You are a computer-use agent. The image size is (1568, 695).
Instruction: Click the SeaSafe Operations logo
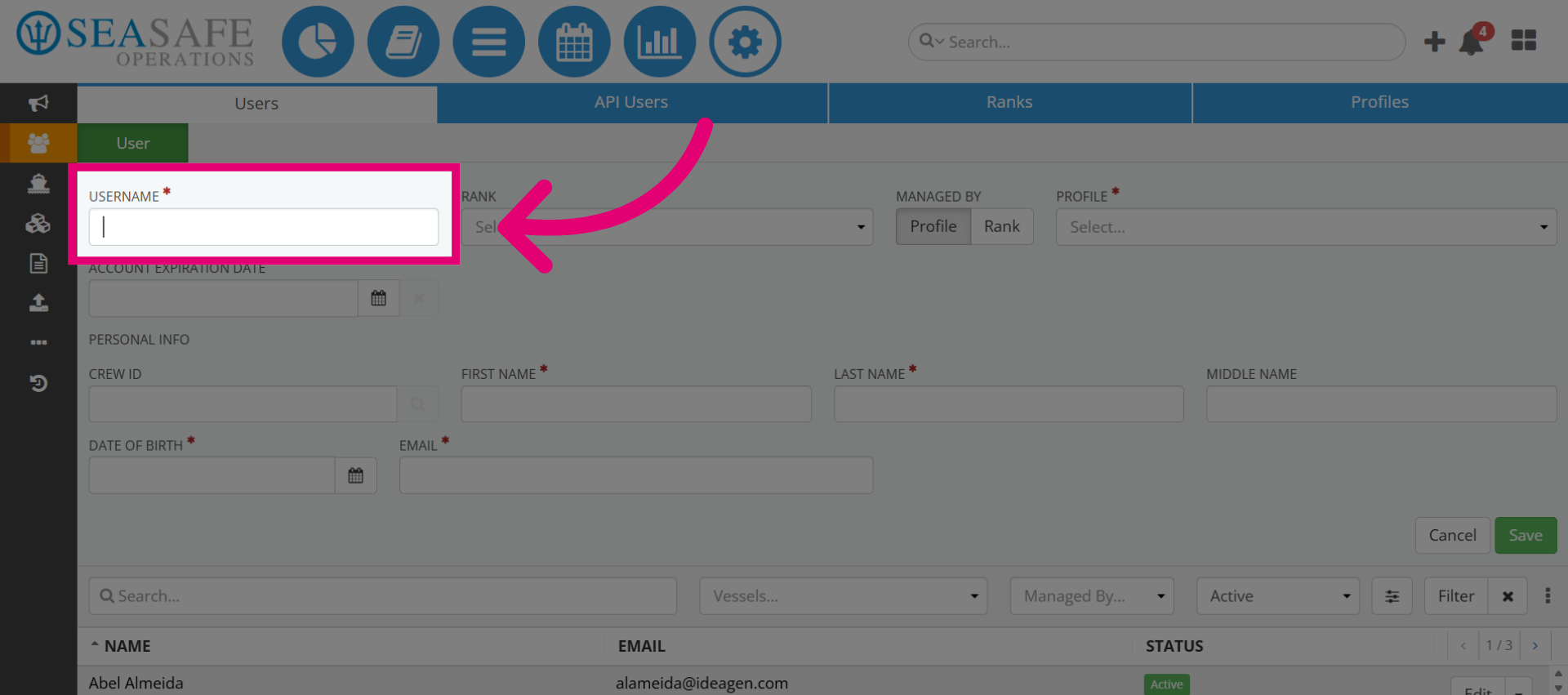136,38
